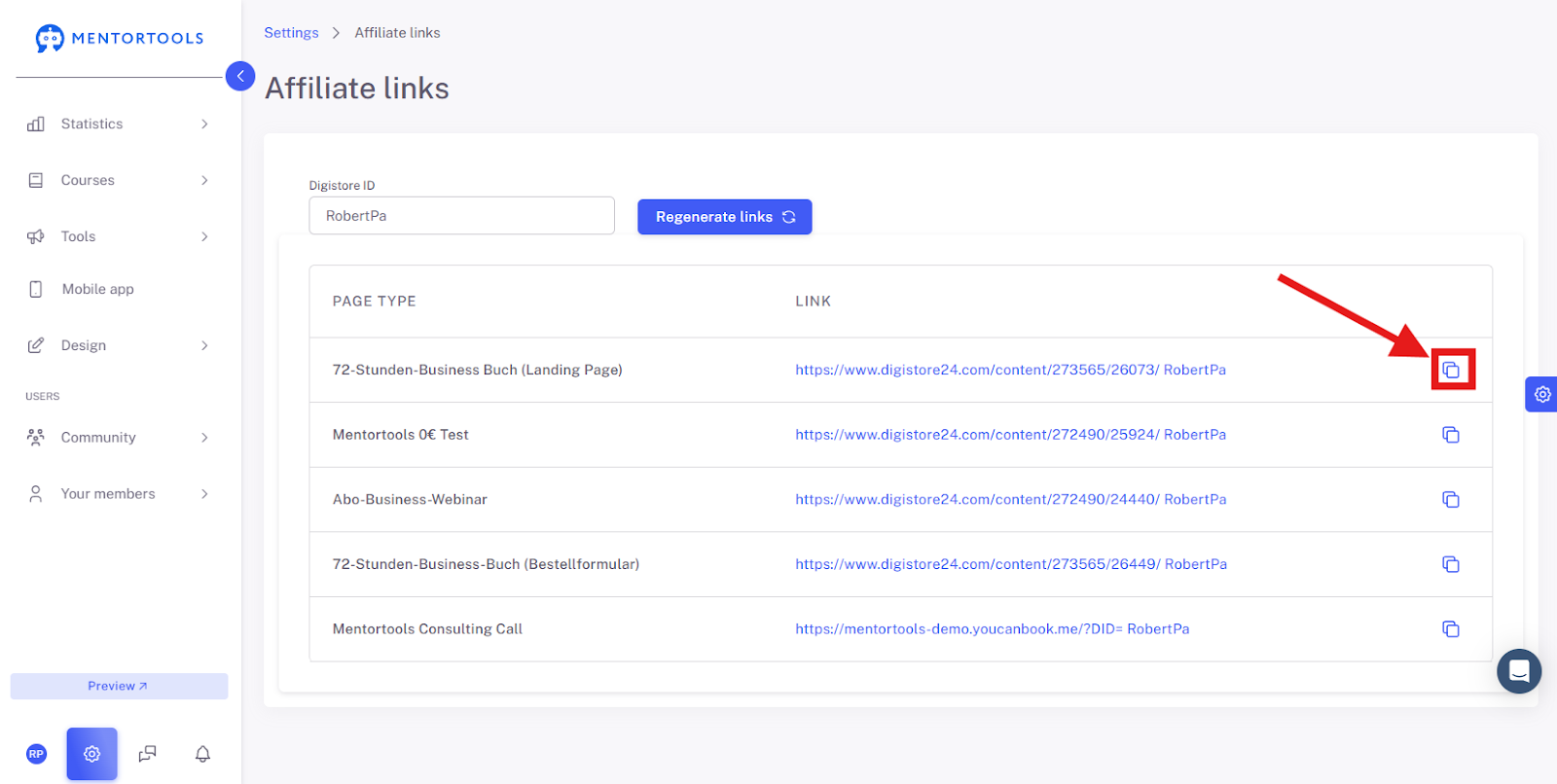The width and height of the screenshot is (1557, 784).
Task: Click the Design pencil icon
Action: (x=36, y=345)
